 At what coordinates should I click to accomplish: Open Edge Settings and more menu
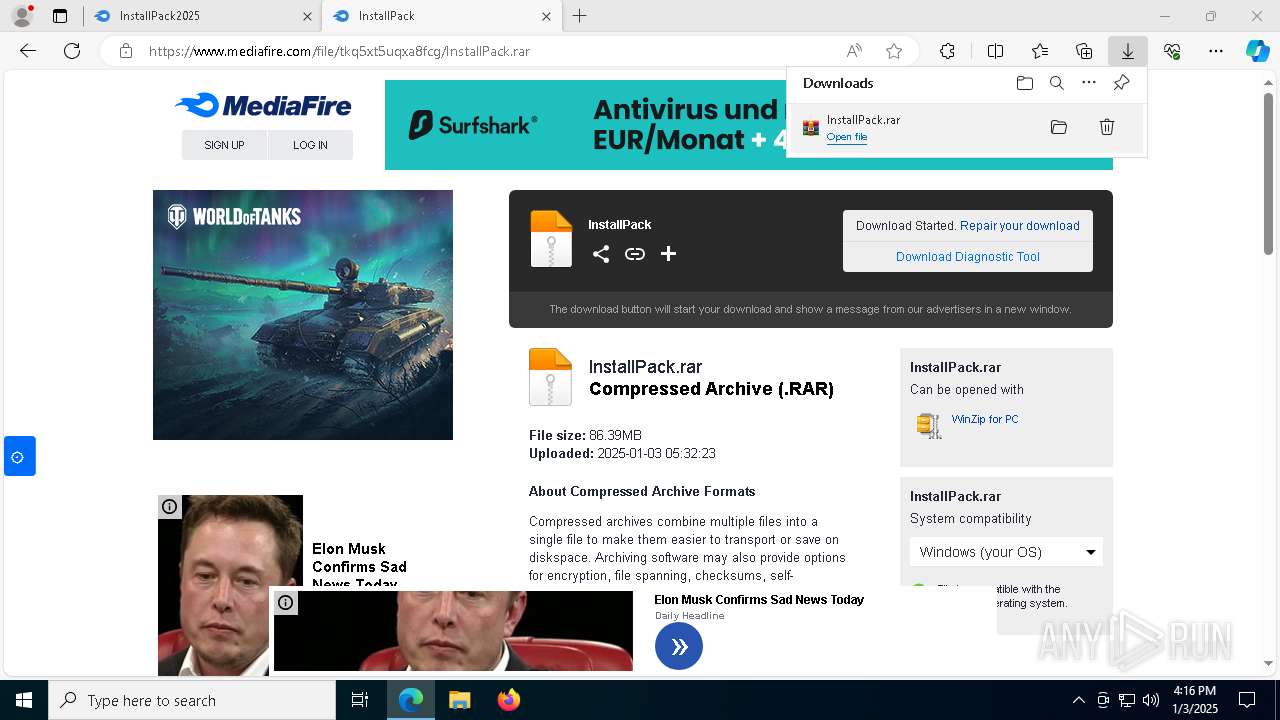point(1216,51)
